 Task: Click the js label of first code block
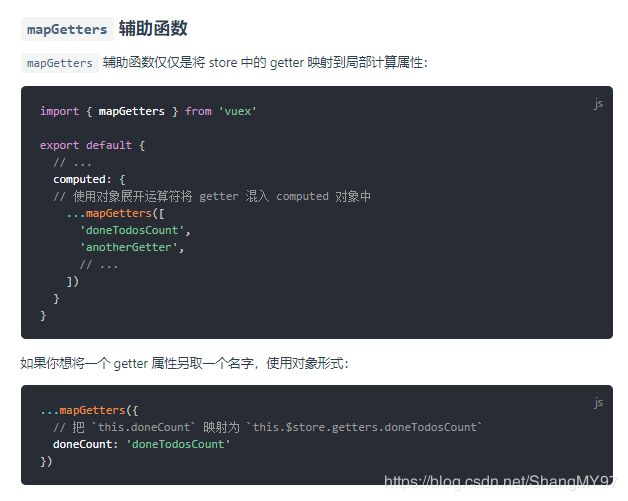click(x=598, y=104)
